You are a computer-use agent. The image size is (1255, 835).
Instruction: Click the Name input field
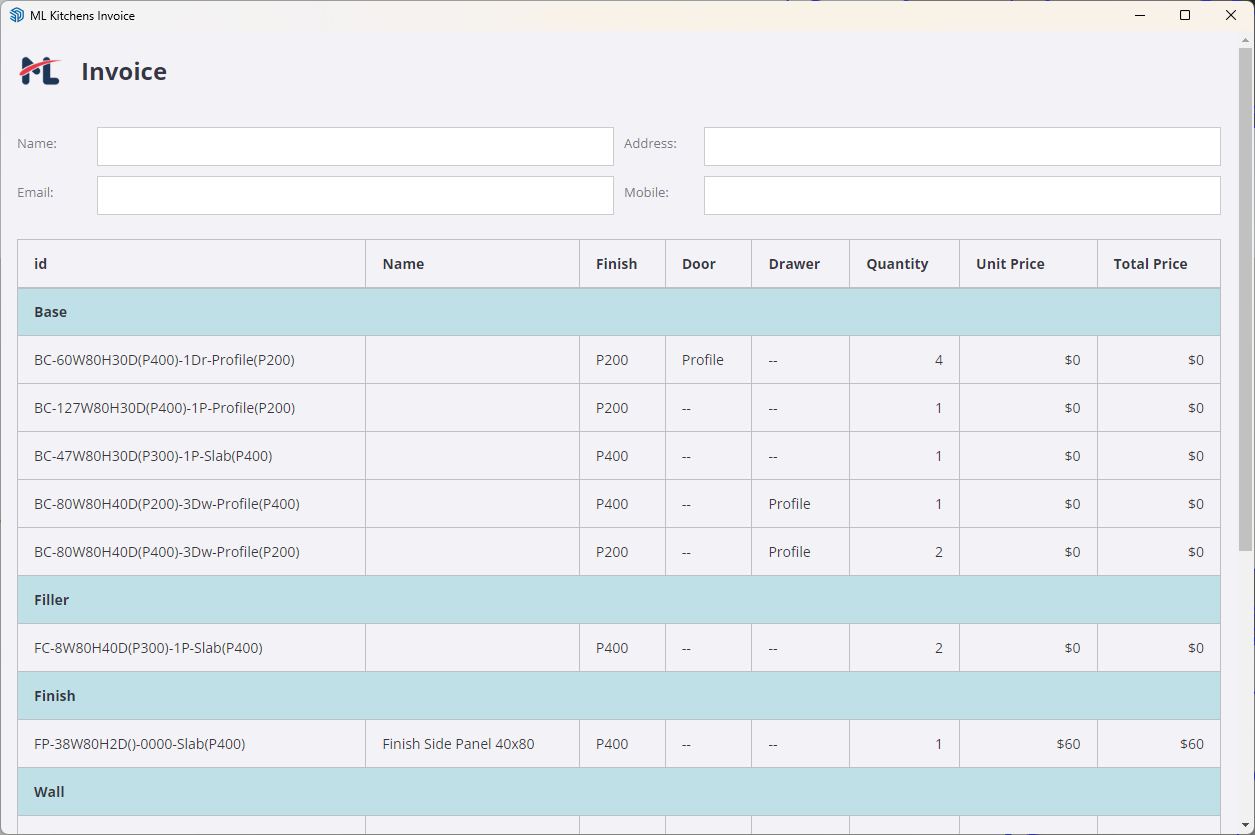pyautogui.click(x=354, y=146)
